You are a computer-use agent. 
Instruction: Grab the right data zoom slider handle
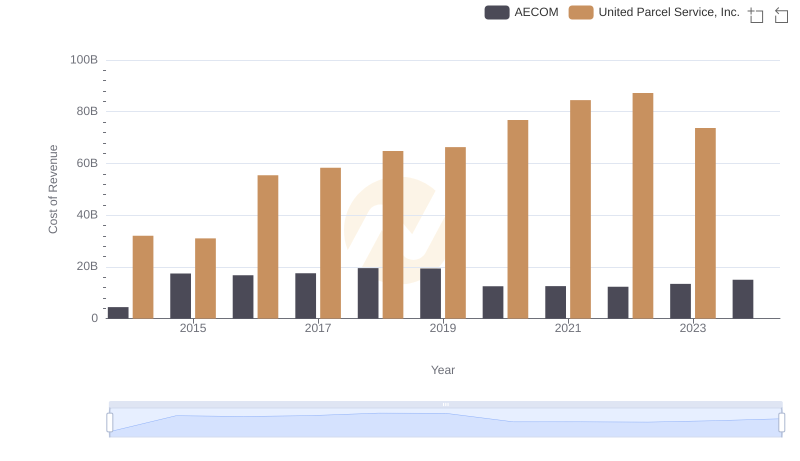click(x=782, y=422)
